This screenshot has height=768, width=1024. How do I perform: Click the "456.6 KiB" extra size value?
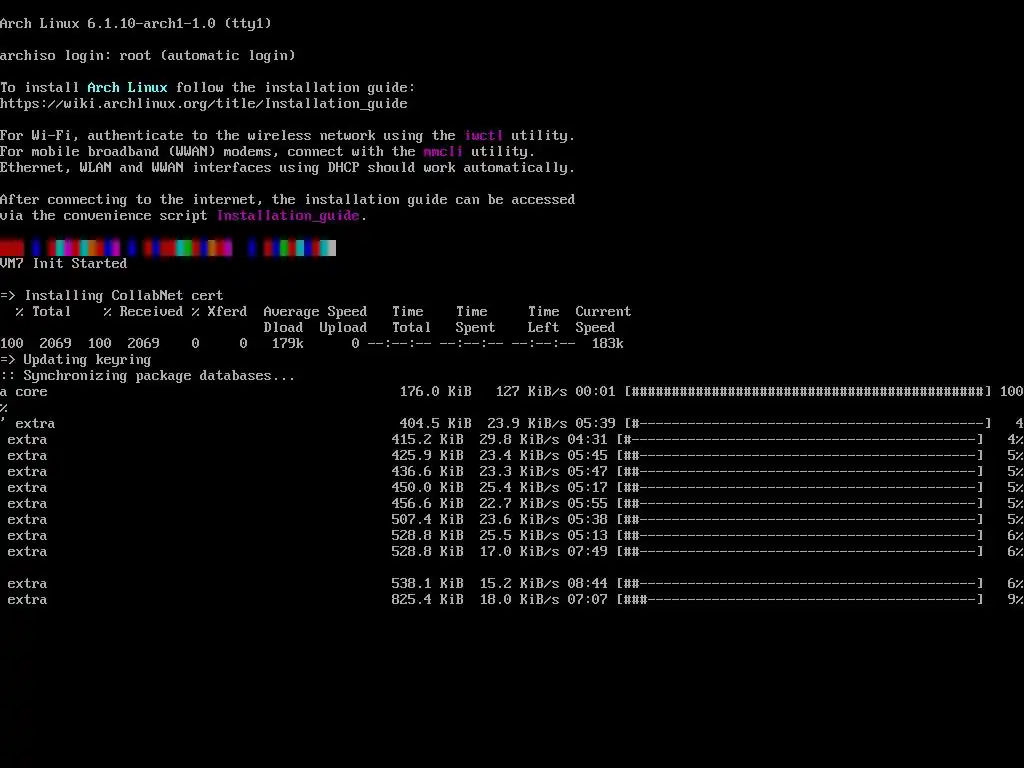[428, 504]
